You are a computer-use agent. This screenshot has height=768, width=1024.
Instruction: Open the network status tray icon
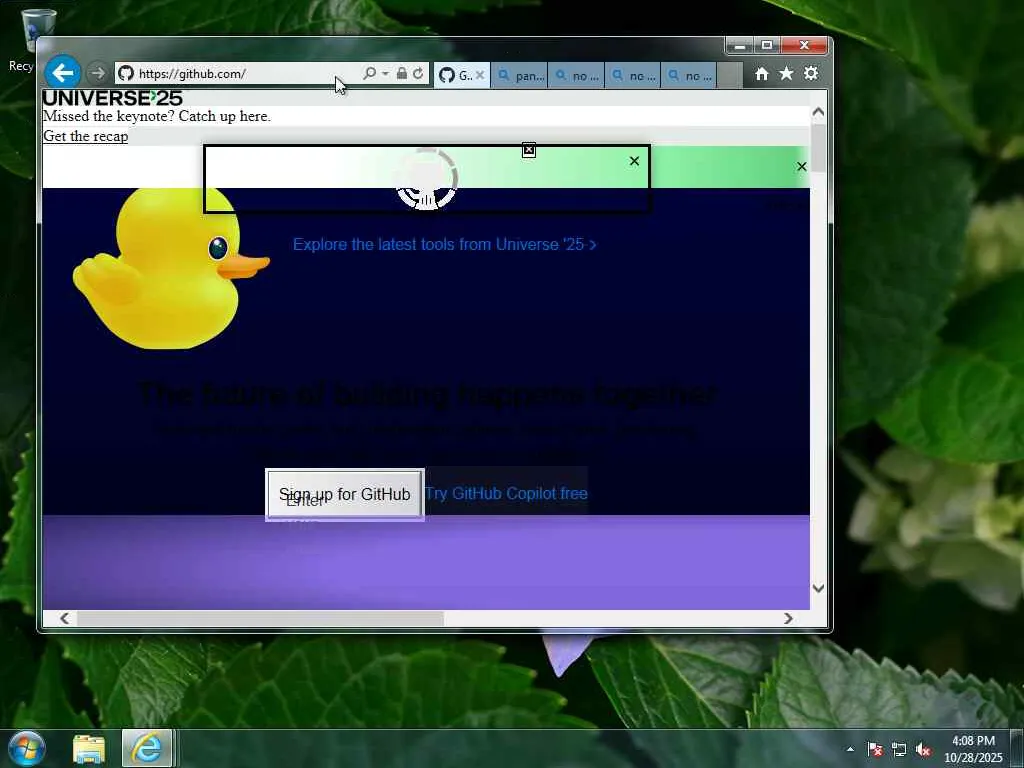[899, 749]
